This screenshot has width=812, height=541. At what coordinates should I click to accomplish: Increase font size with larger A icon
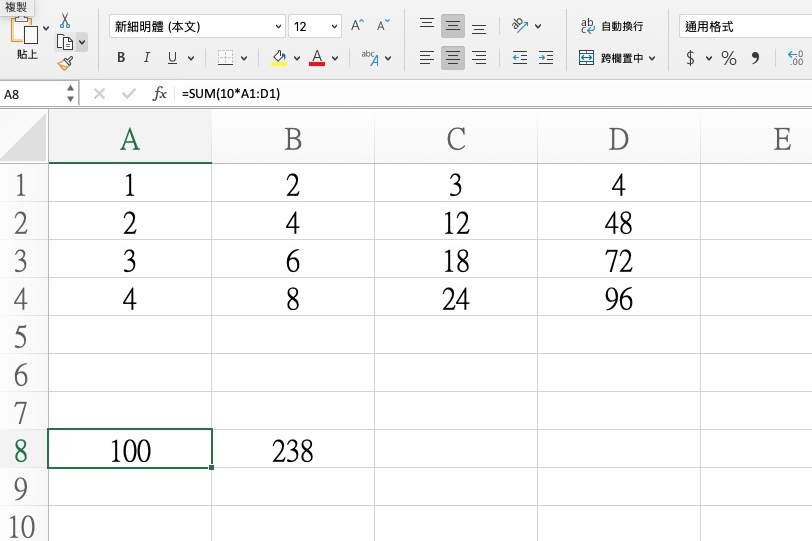click(x=357, y=25)
